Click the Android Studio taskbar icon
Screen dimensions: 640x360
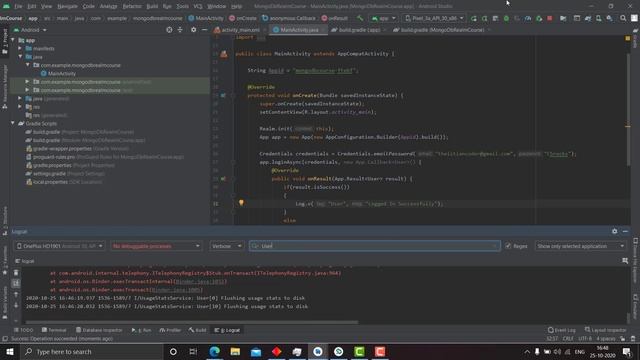pos(318,351)
